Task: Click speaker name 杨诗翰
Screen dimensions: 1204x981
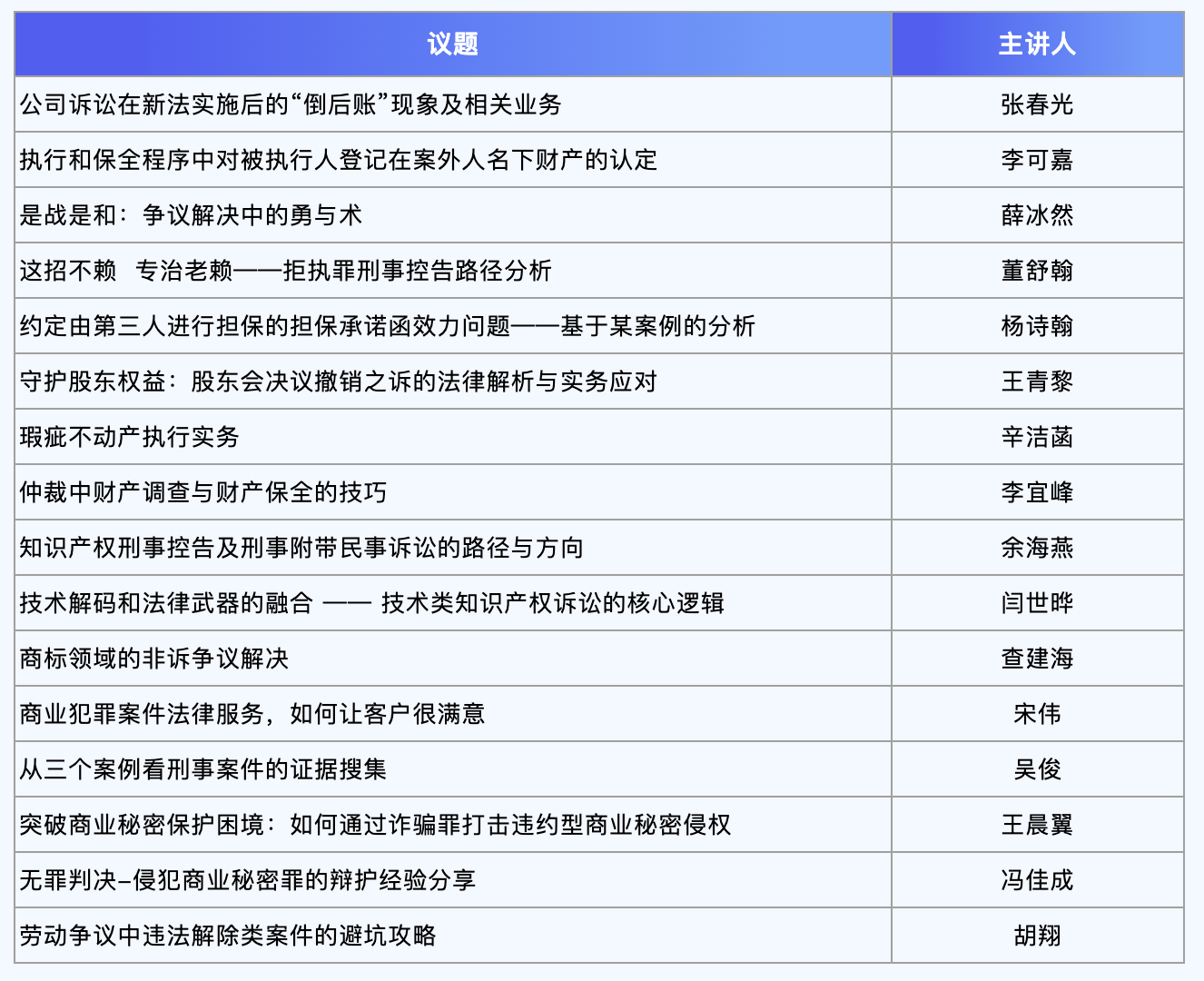Action: (x=1037, y=326)
